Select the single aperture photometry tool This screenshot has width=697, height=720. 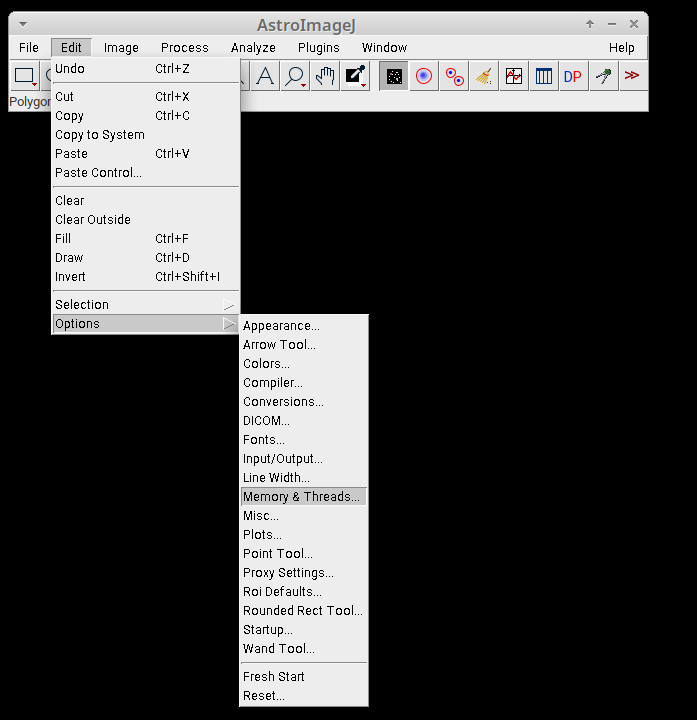[x=424, y=76]
